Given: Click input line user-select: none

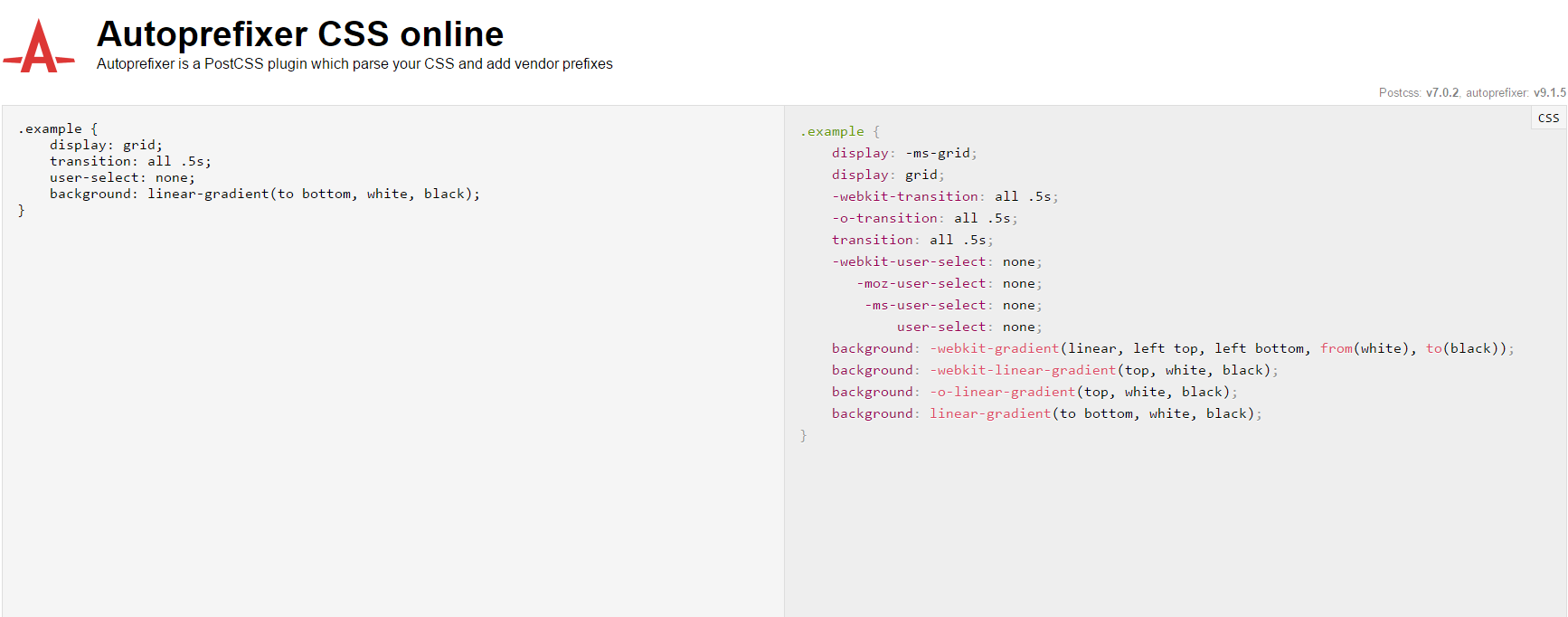Looking at the screenshot, I should pos(122,177).
